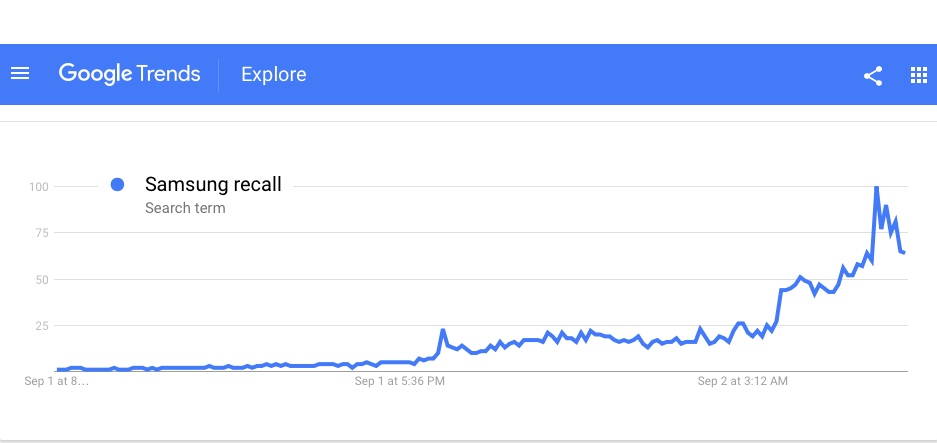Click the blue Samsung recall legend dot
The width and height of the screenshot is (937, 443).
click(118, 185)
